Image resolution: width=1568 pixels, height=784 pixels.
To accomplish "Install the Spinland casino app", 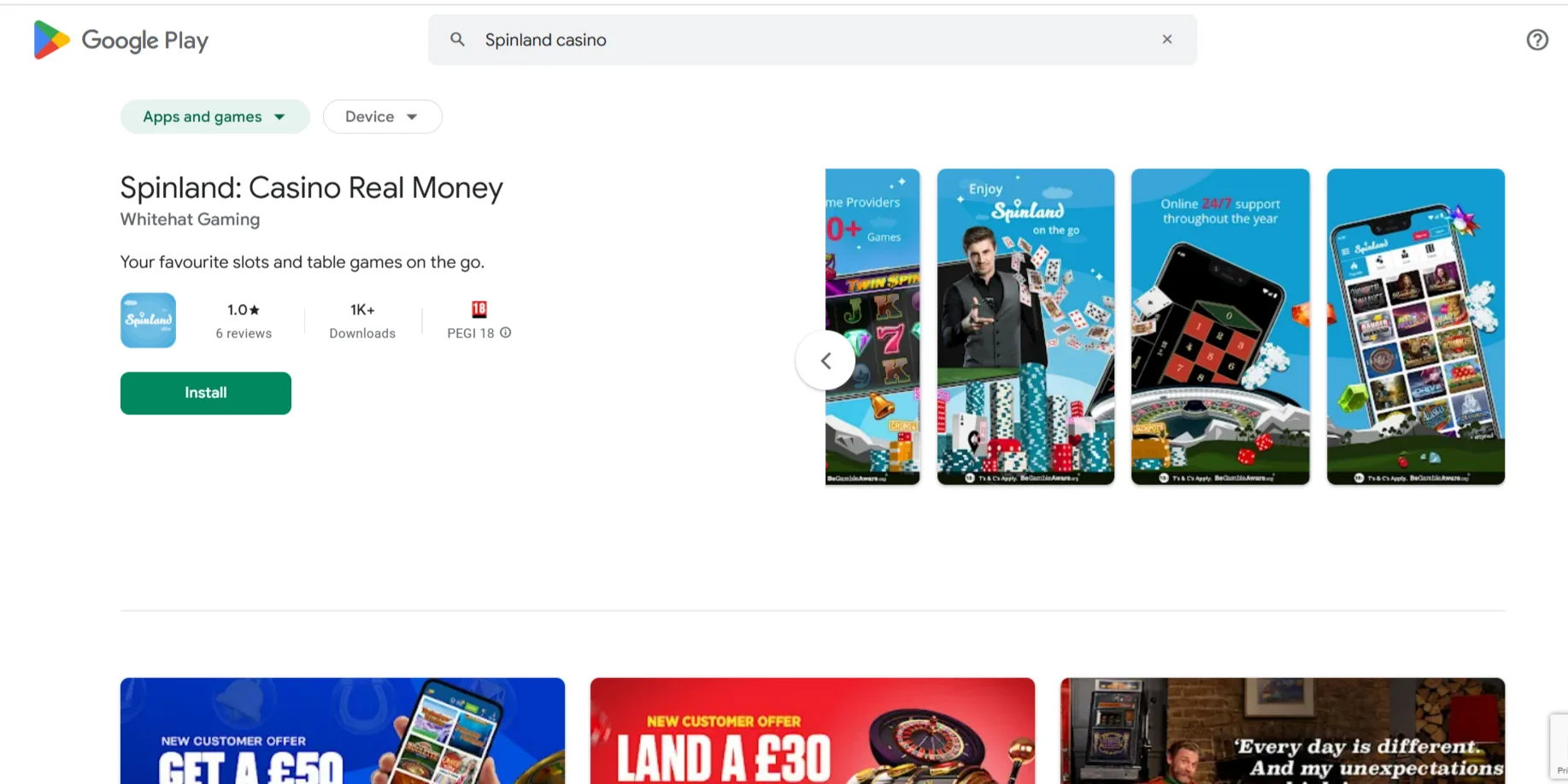I will pyautogui.click(x=206, y=393).
